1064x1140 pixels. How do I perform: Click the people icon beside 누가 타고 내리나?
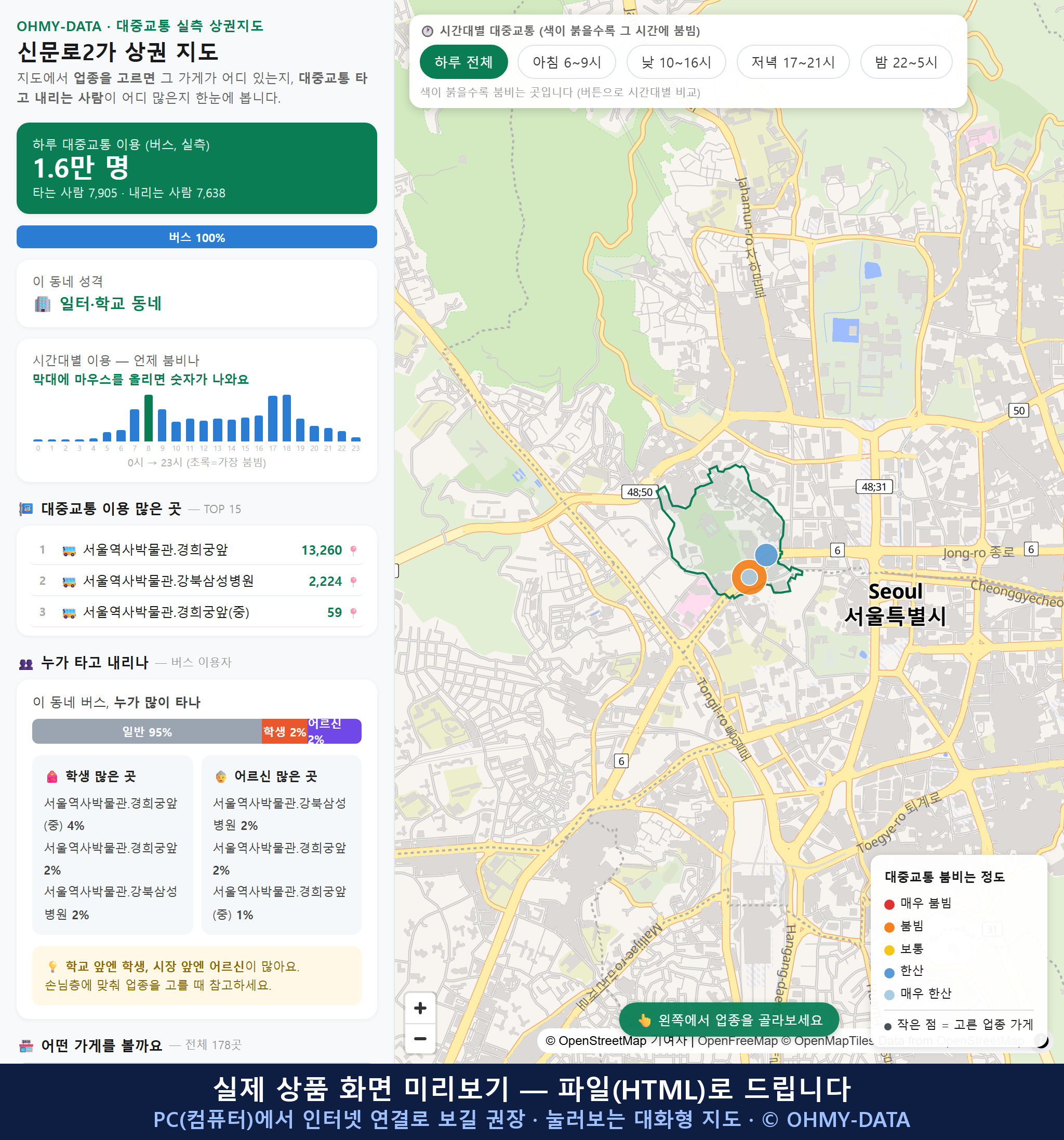click(x=26, y=663)
